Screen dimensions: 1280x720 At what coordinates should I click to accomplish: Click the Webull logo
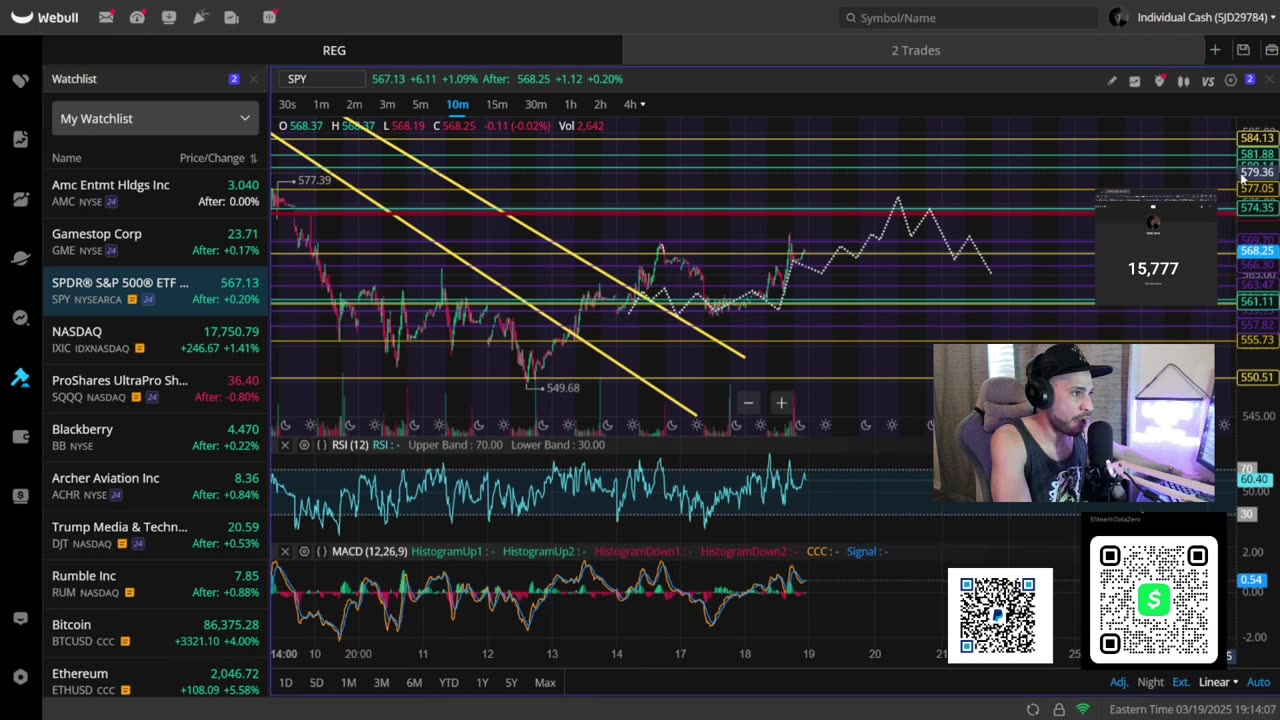coord(45,17)
